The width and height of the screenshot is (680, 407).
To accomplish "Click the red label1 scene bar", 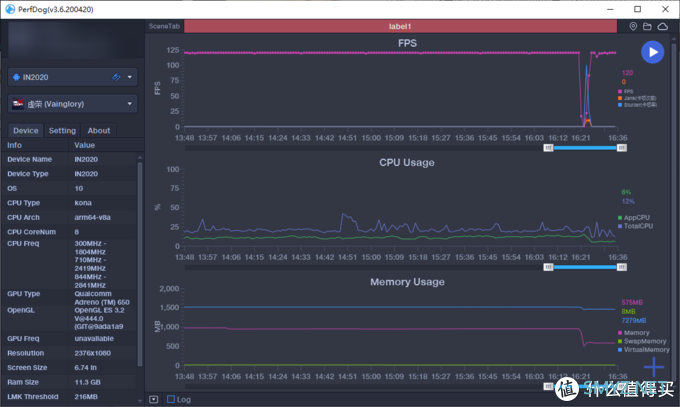I will pyautogui.click(x=400, y=26).
